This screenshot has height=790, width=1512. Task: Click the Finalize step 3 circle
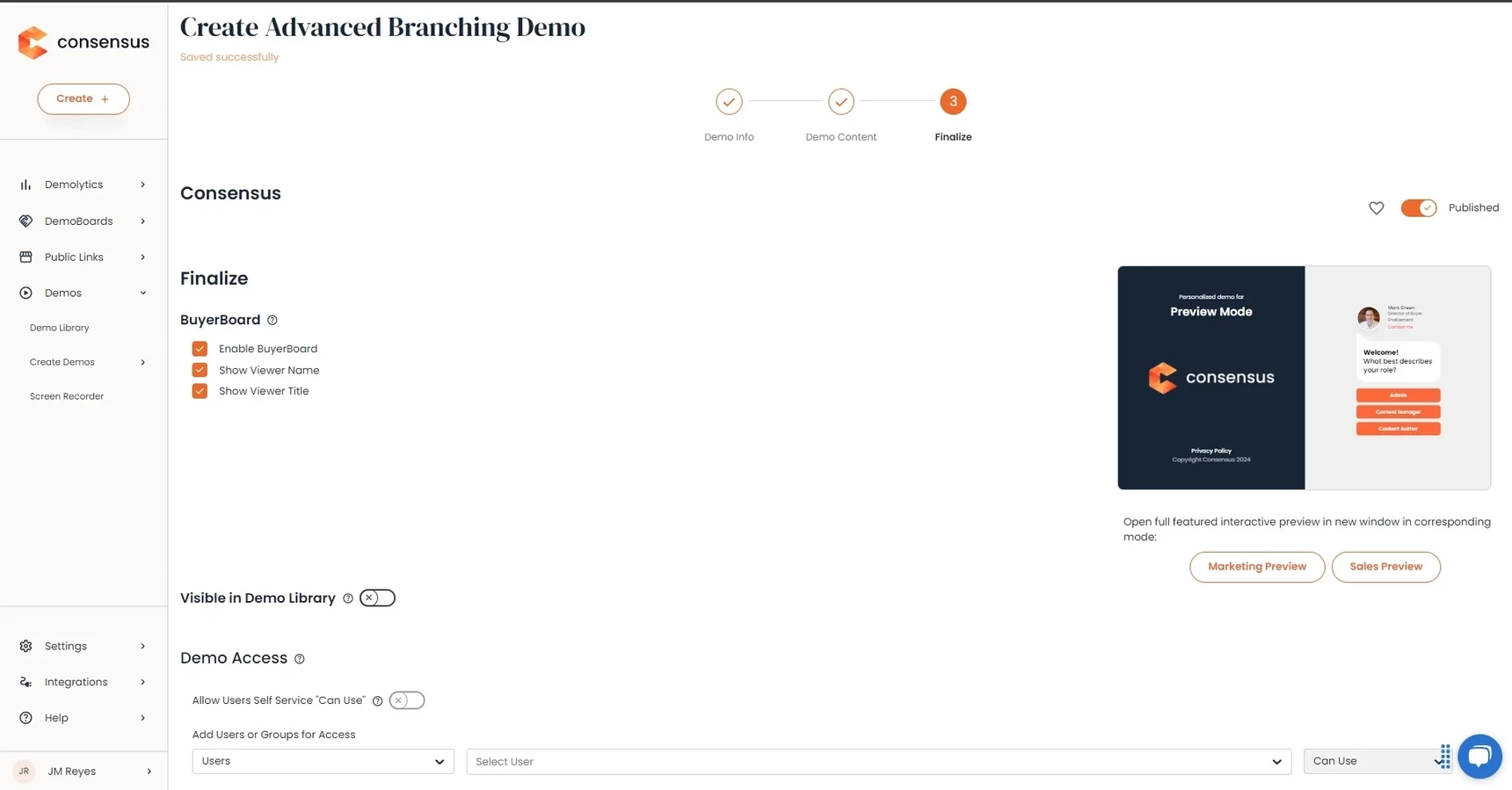click(953, 102)
